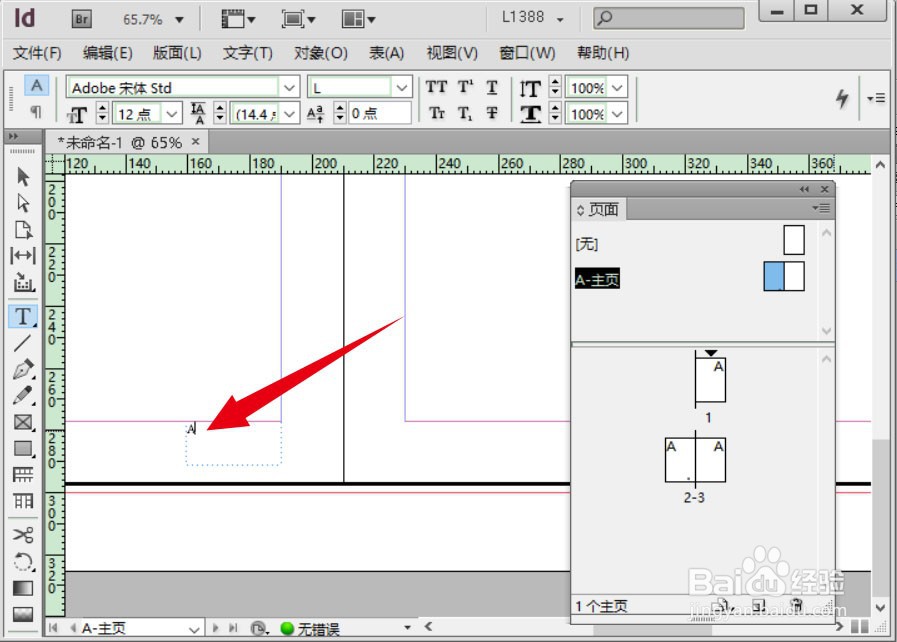
Task: Activate the Rectangle Frame tool
Action: 23,422
